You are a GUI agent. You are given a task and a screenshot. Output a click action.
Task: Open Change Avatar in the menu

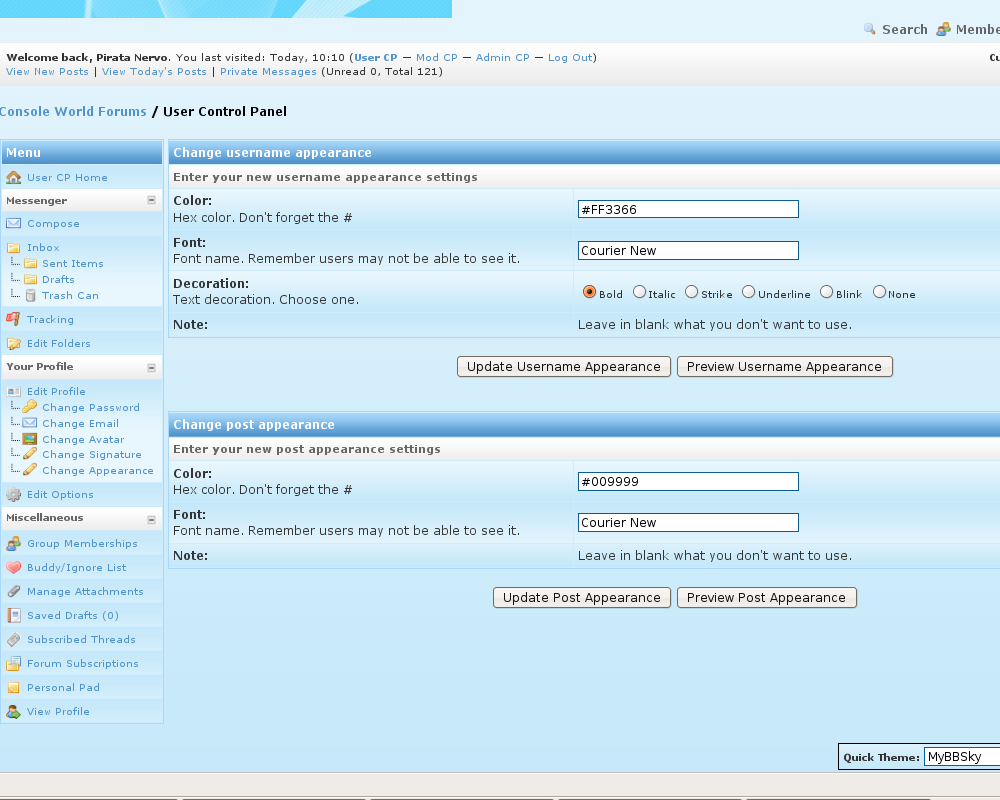pyautogui.click(x=83, y=440)
